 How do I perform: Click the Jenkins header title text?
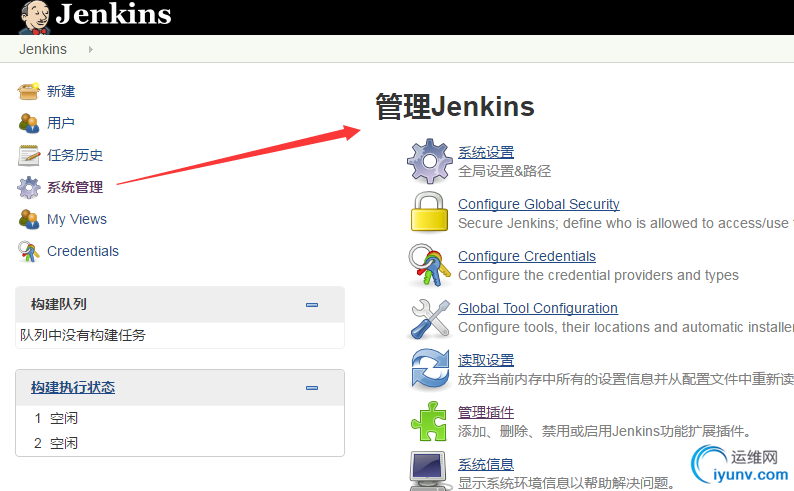tap(113, 14)
